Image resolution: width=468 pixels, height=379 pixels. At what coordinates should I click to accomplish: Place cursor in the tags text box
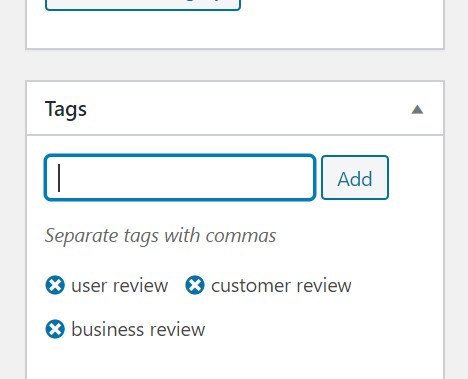(x=180, y=178)
